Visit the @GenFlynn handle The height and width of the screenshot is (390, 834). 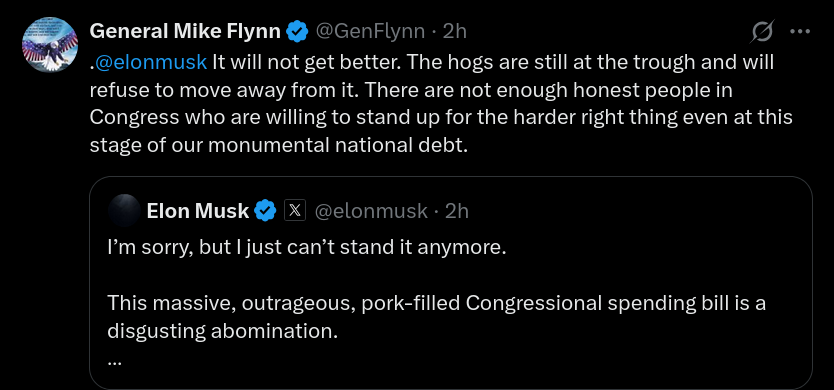pyautogui.click(x=370, y=32)
